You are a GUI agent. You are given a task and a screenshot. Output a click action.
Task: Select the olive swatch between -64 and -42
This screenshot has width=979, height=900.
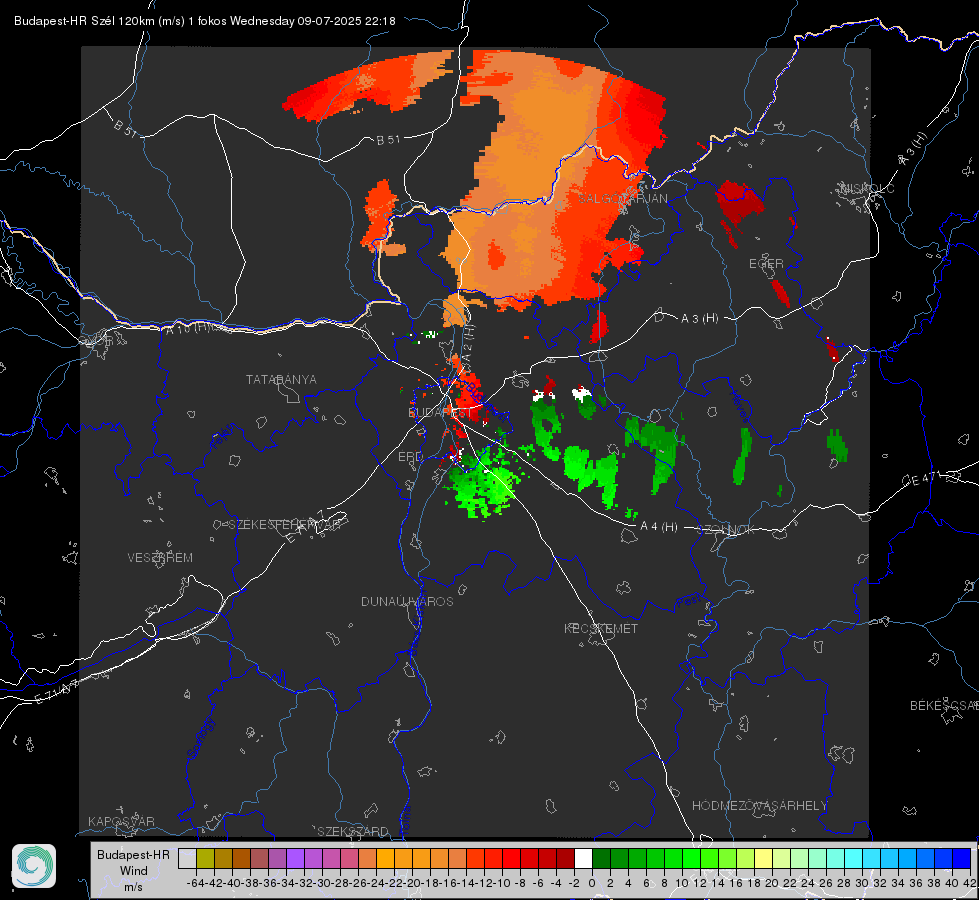205,859
